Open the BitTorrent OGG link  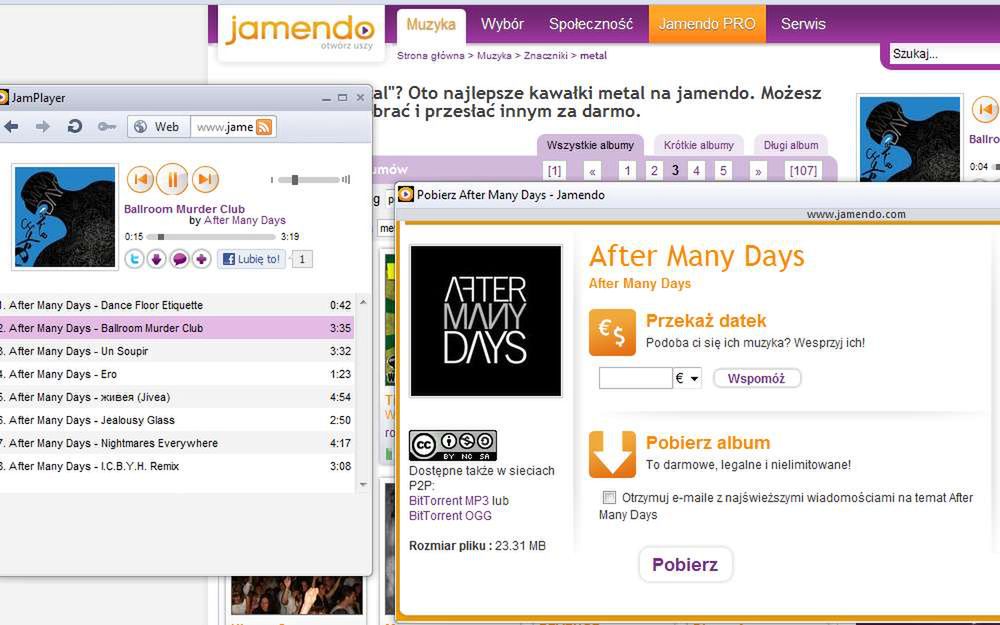450,516
